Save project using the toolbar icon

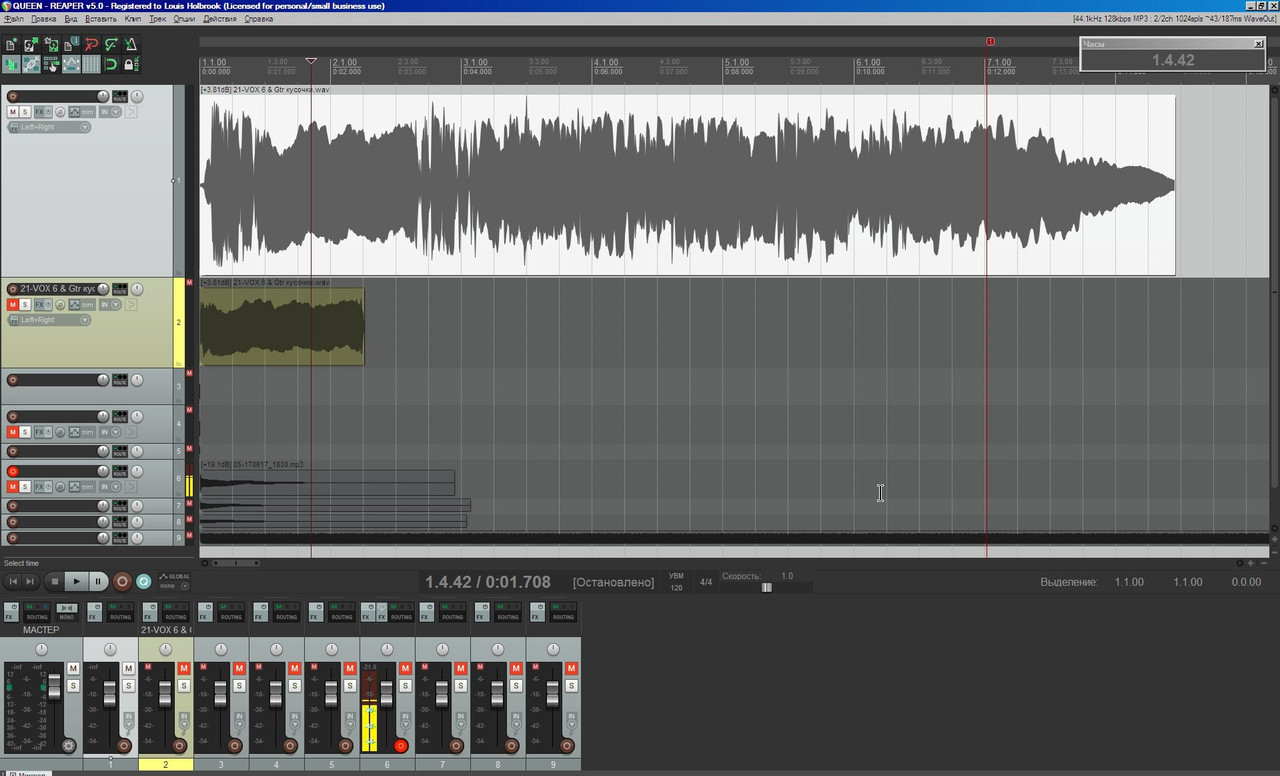[x=51, y=45]
